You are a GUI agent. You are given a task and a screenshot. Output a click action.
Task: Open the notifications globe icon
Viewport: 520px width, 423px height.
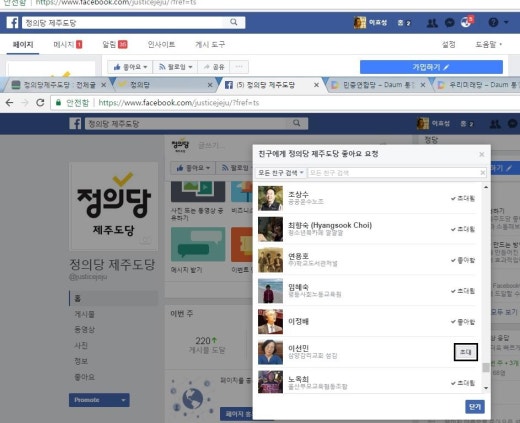466,22
